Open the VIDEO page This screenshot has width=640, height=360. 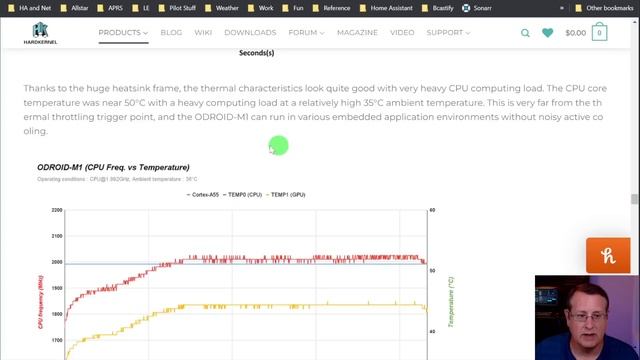pyautogui.click(x=402, y=33)
